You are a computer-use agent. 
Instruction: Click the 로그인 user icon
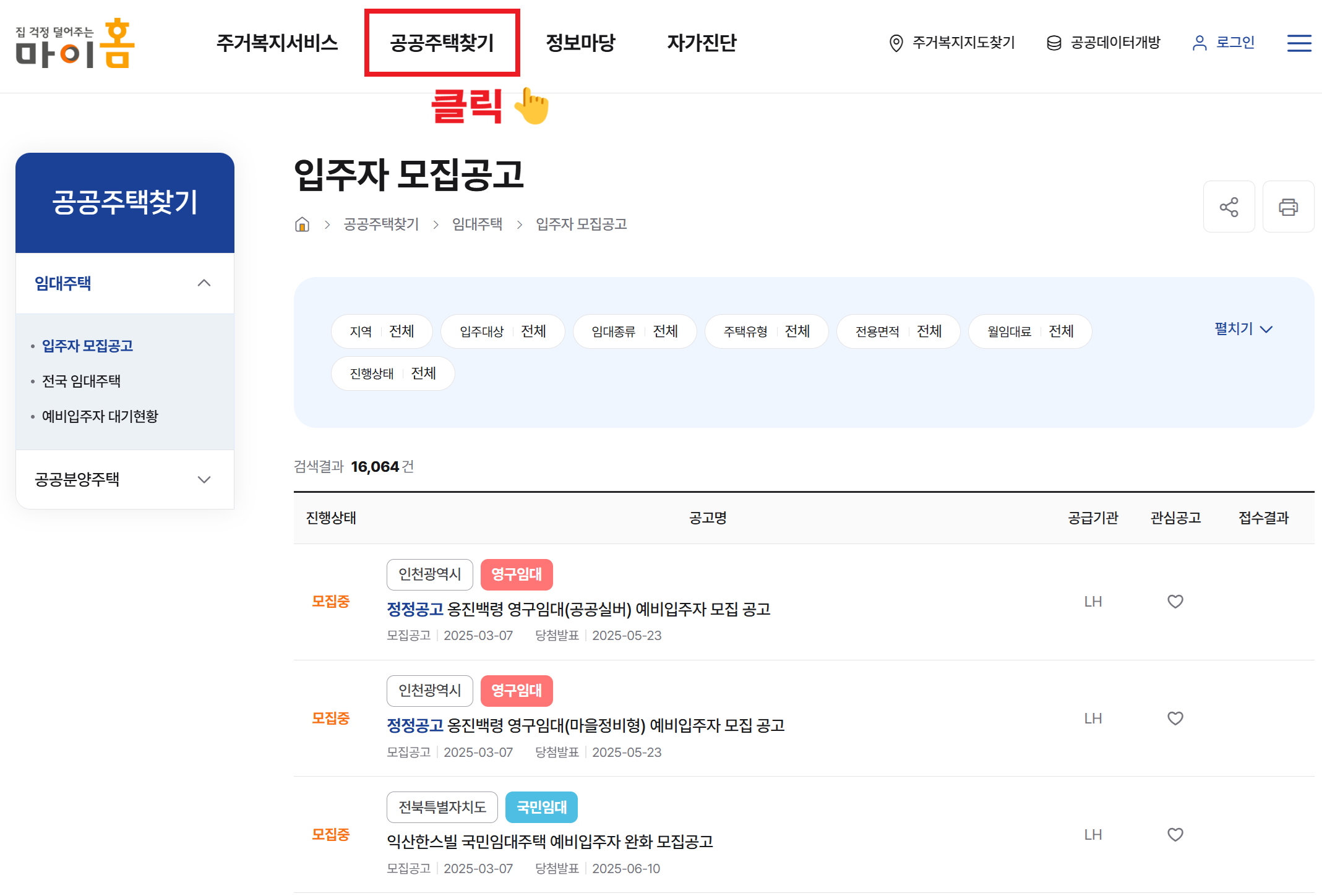coord(1199,43)
